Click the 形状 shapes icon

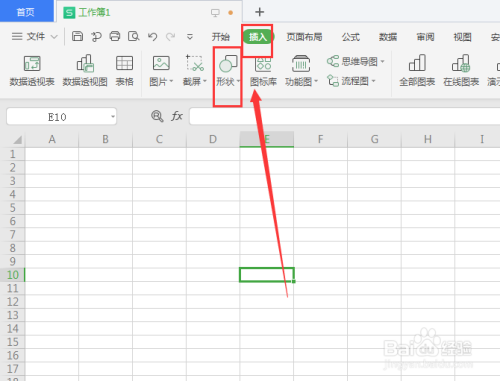click(228, 64)
